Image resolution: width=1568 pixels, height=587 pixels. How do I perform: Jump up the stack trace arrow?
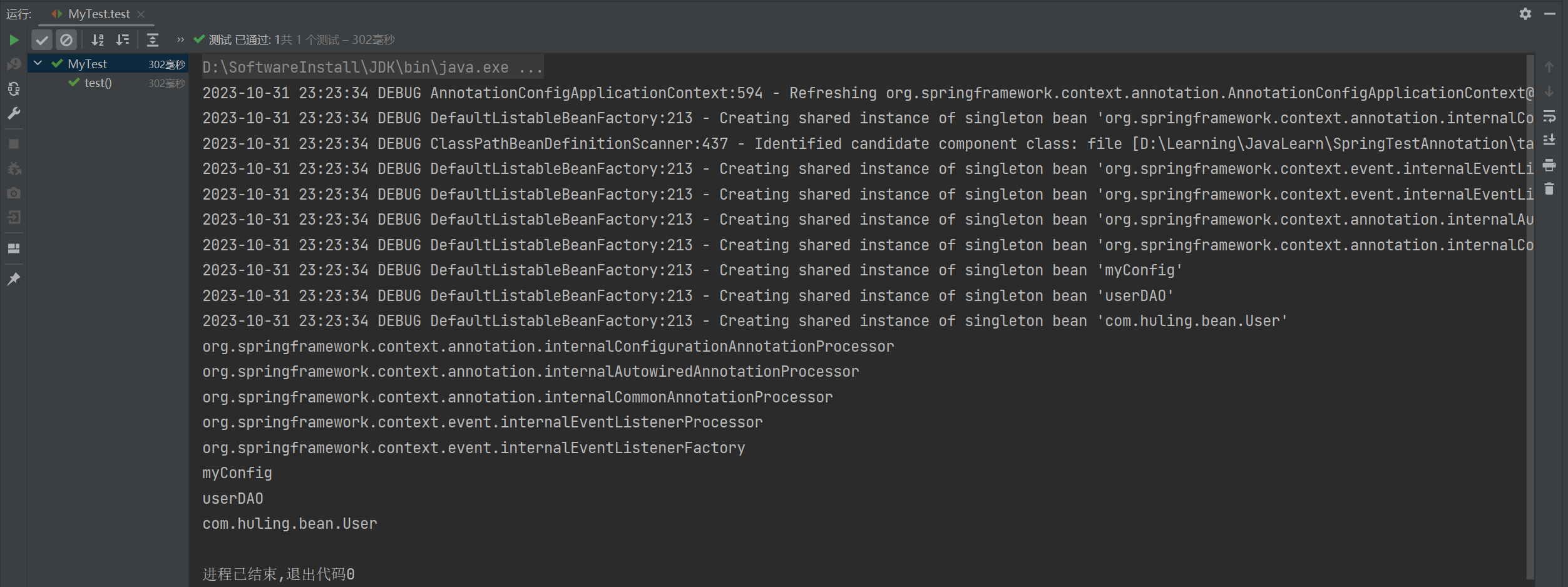(1549, 67)
